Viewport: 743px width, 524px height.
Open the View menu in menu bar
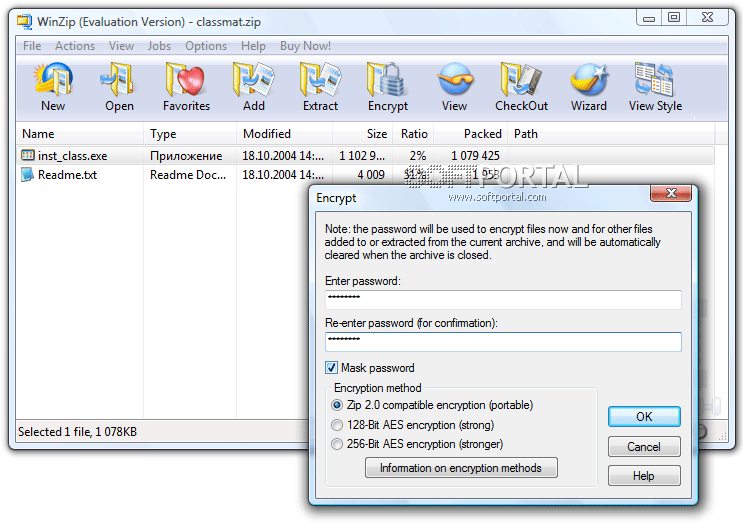tap(121, 46)
